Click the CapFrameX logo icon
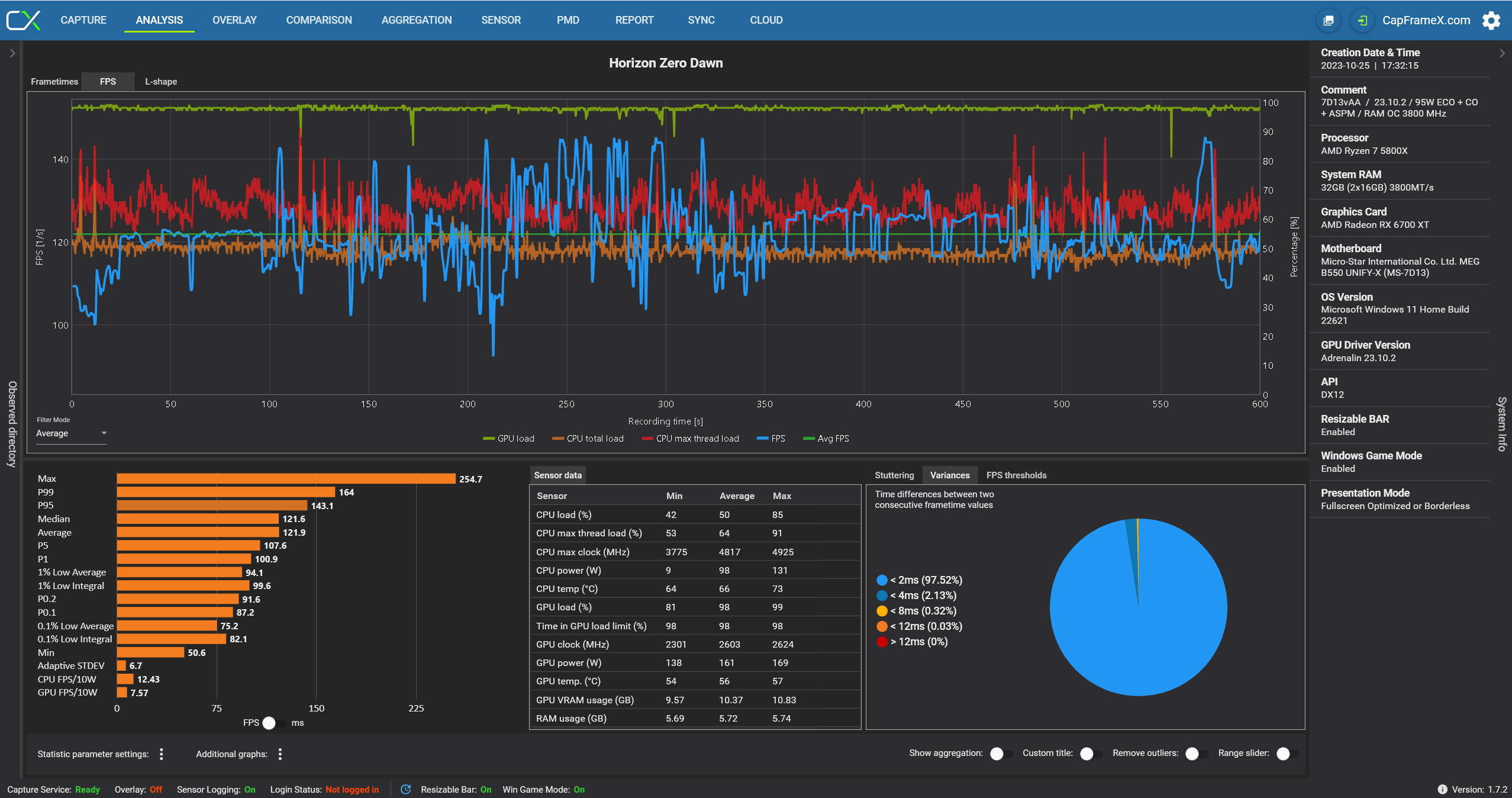Screen dimensions: 1512x798 pos(24,20)
